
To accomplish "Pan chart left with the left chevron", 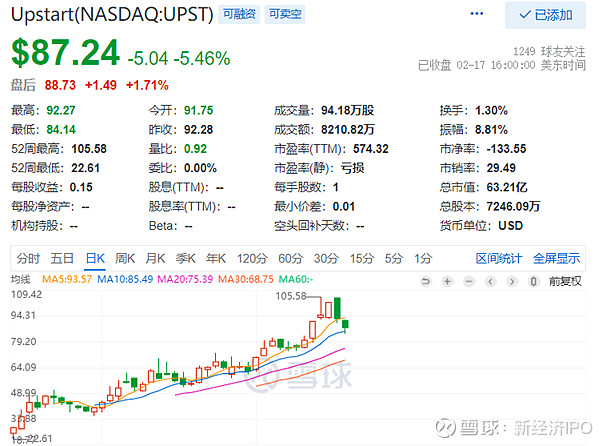I will [491, 281].
